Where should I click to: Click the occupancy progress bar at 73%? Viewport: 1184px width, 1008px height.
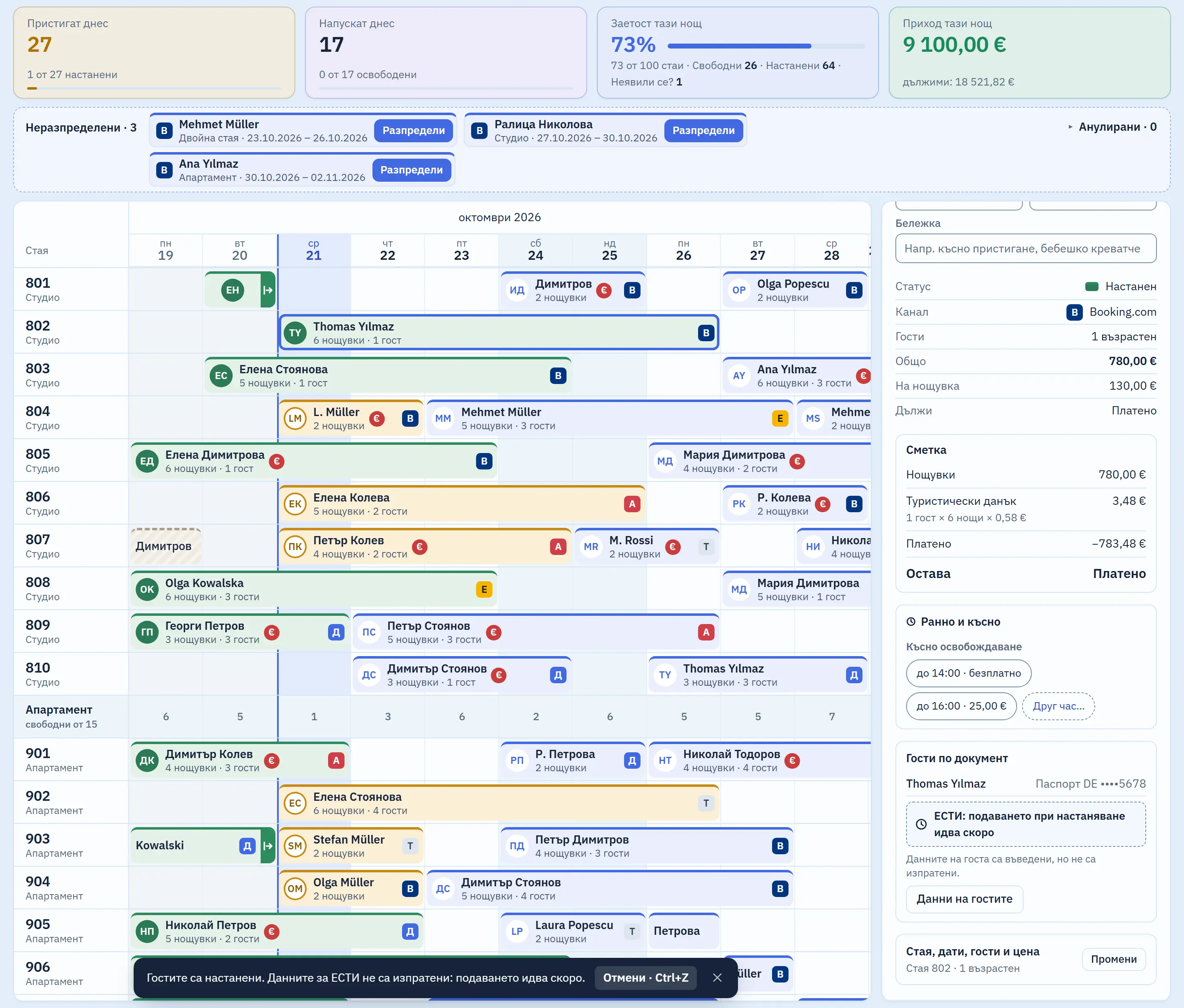click(x=766, y=46)
